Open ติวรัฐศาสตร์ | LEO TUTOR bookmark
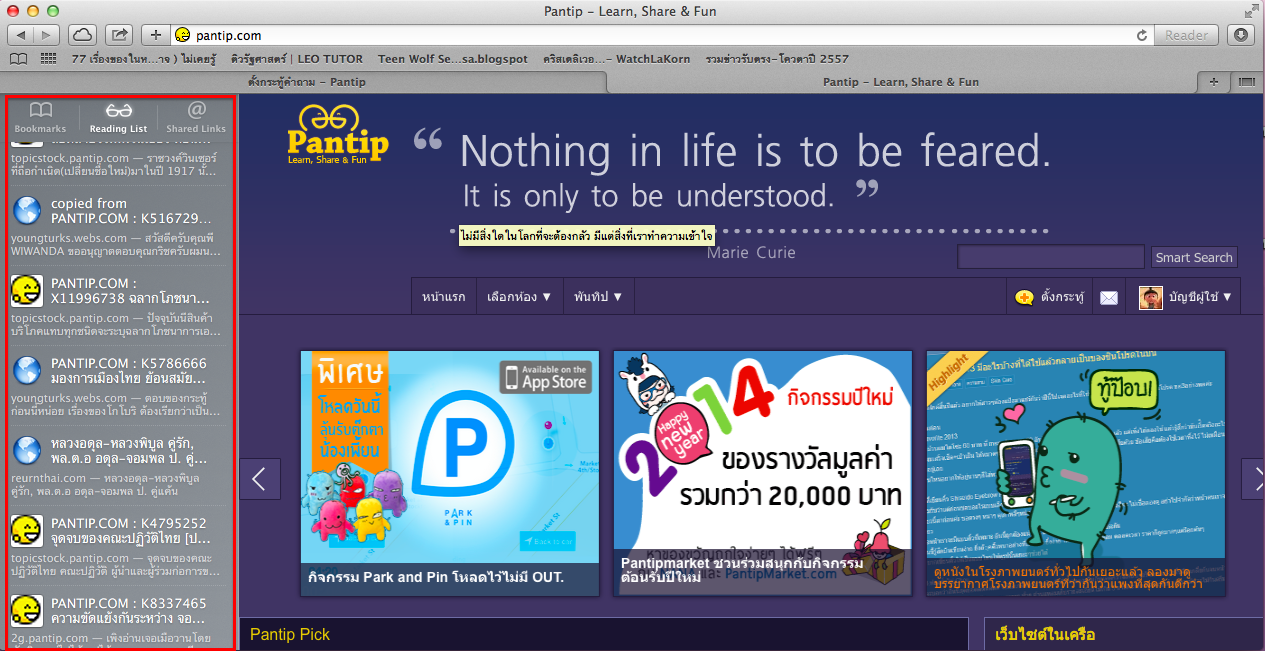The image size is (1265, 651). 297,59
